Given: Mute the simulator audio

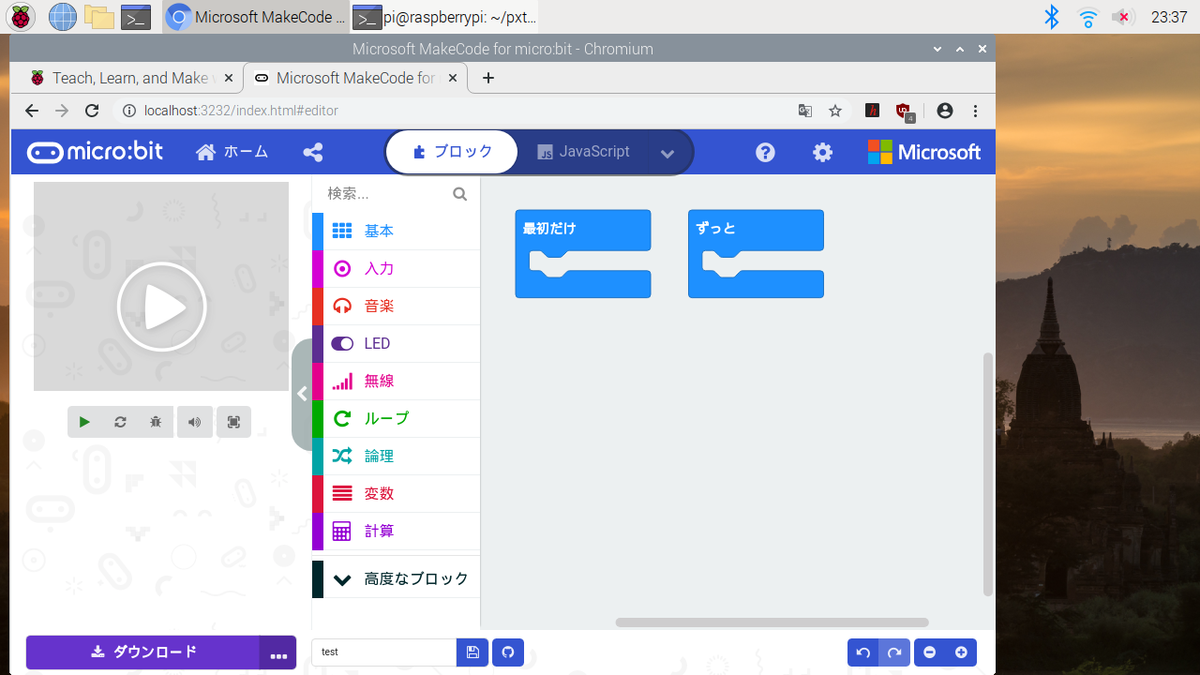Looking at the screenshot, I should (194, 422).
